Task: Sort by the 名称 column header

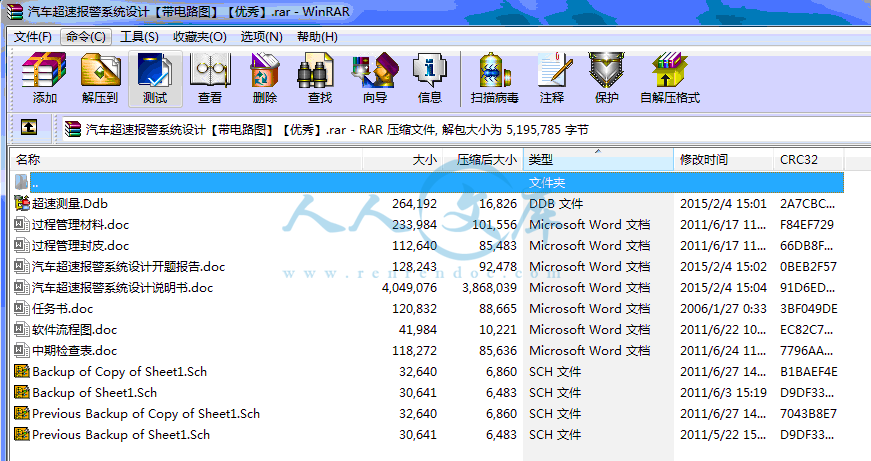Action: (186, 160)
